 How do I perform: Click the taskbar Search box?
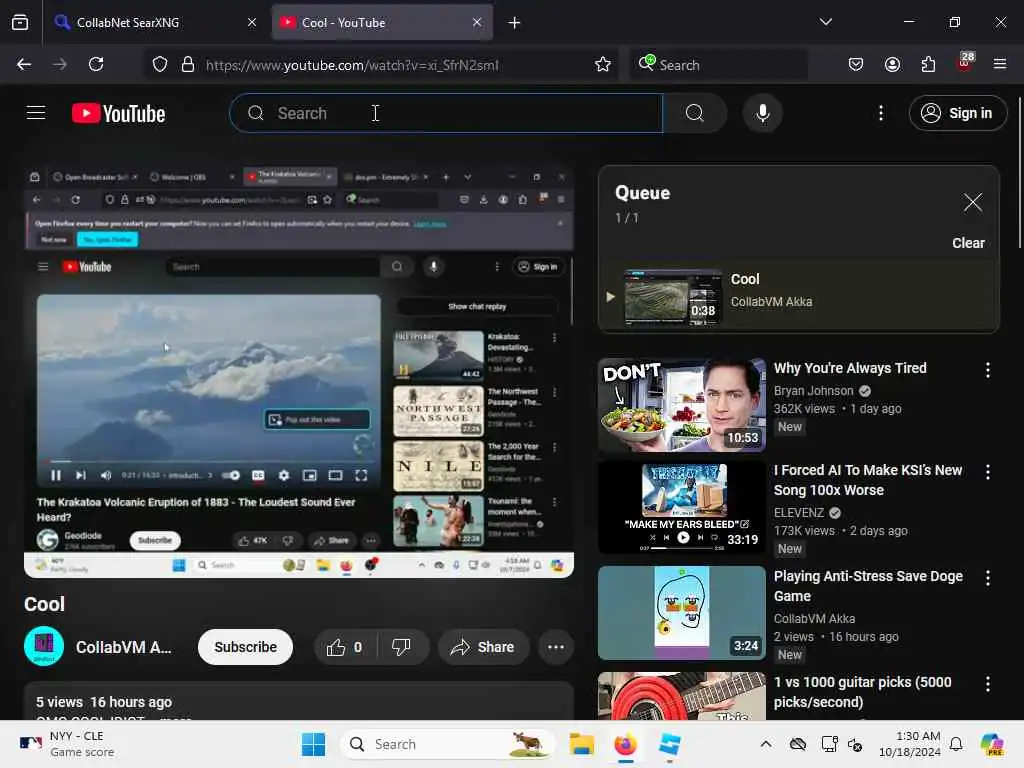[x=447, y=744]
